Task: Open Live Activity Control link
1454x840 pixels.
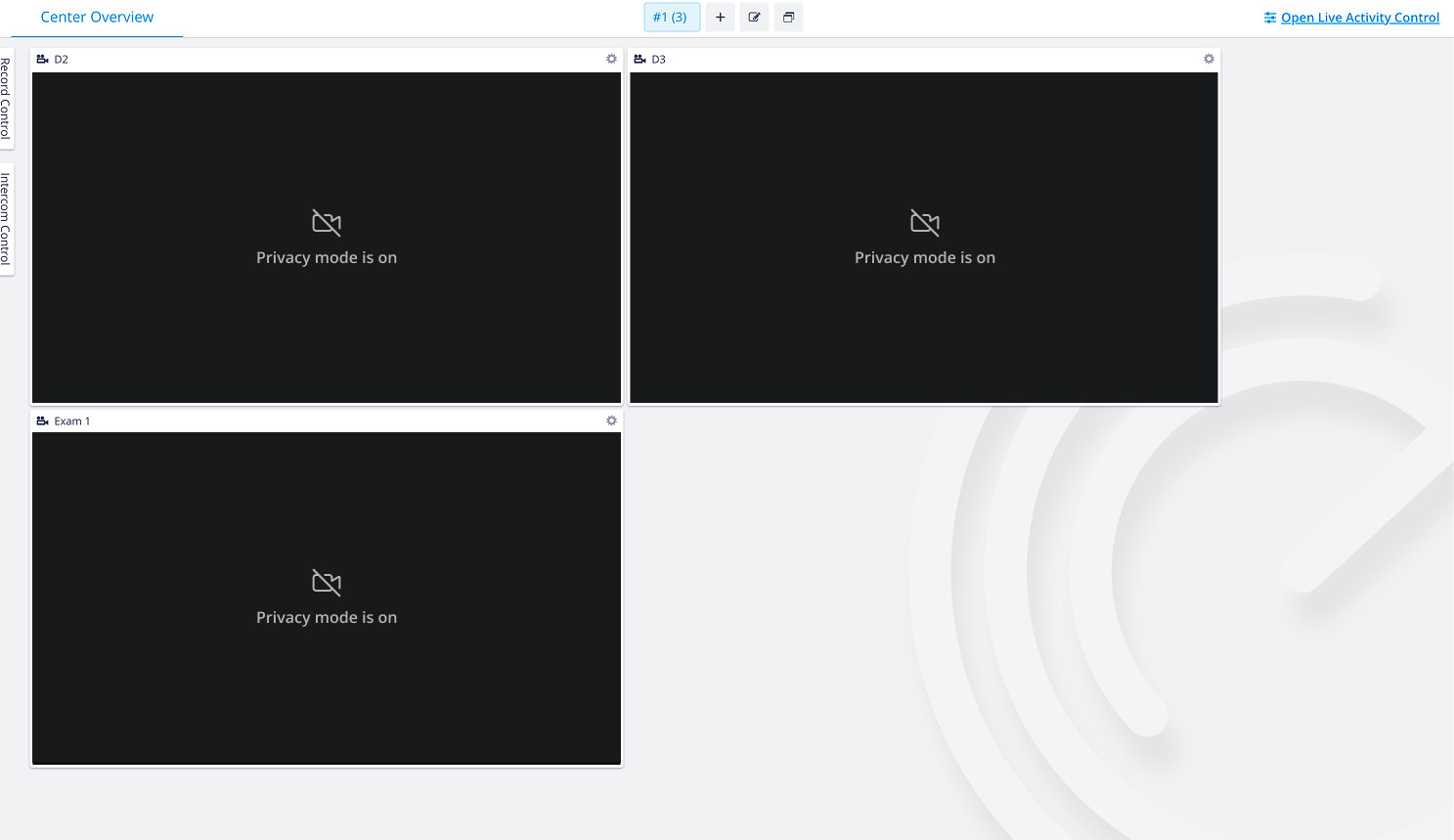Action: 1360,18
